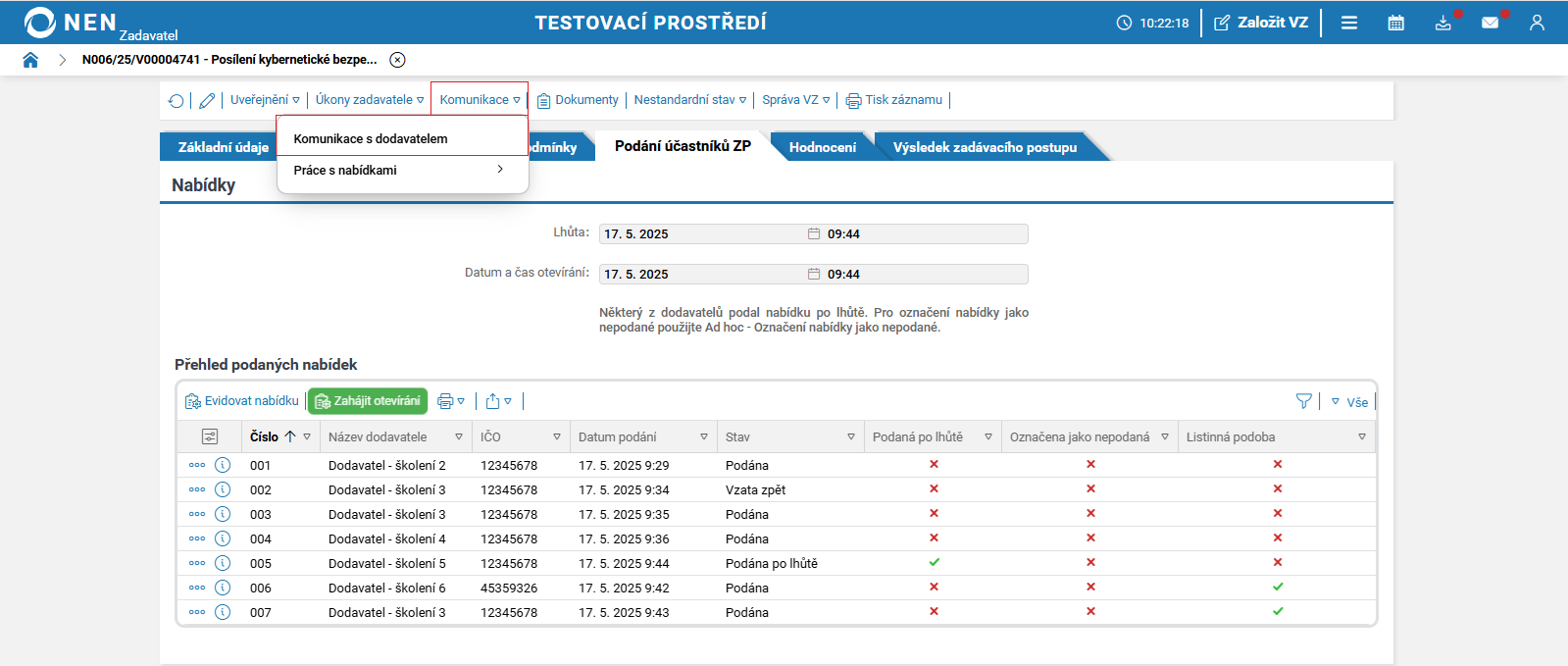Click the Evidovat nabídku button
The image size is (1568, 666).
[242, 401]
